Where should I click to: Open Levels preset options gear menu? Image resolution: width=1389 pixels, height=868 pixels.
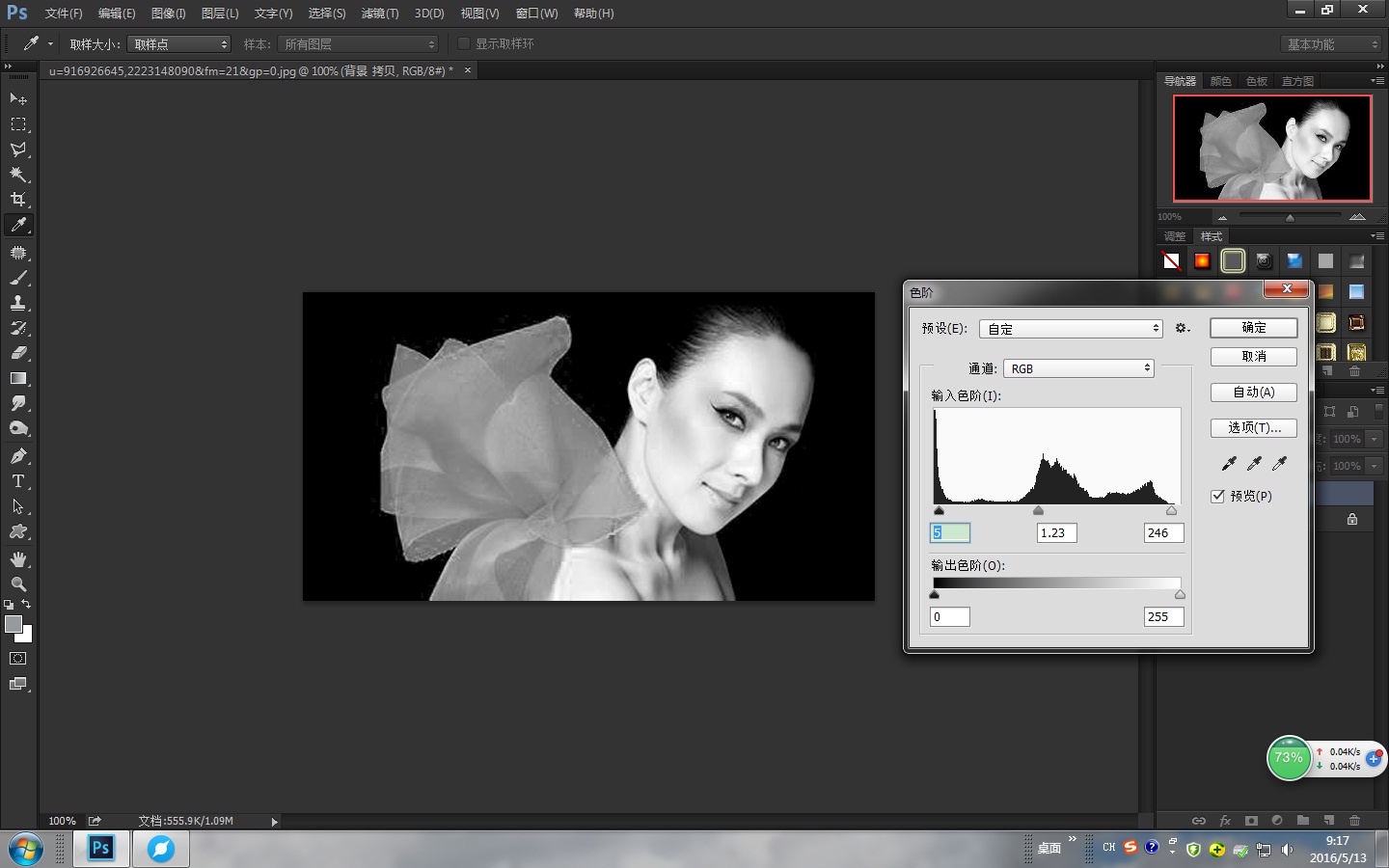point(1182,329)
